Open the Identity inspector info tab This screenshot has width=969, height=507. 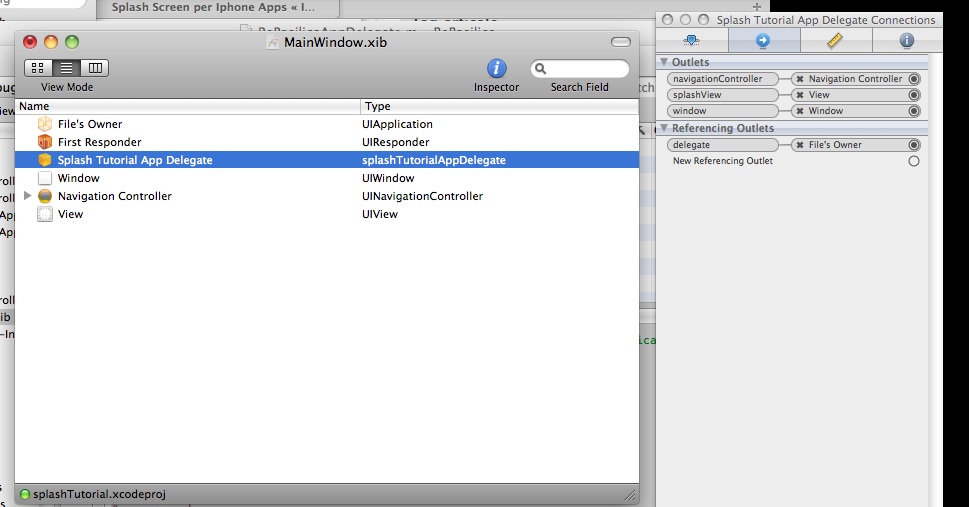pyautogui.click(x=907, y=41)
